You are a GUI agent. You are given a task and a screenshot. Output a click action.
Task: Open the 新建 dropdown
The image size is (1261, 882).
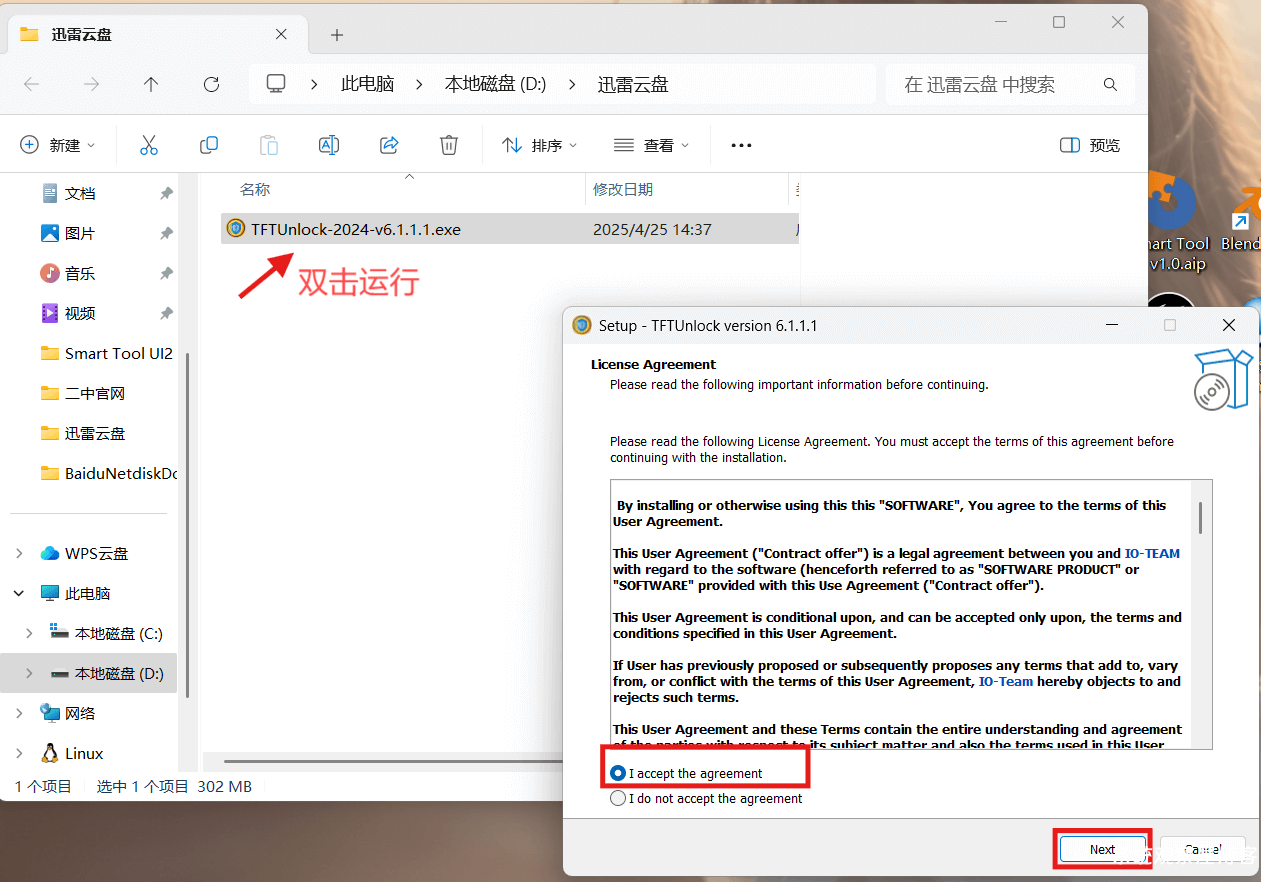click(58, 145)
